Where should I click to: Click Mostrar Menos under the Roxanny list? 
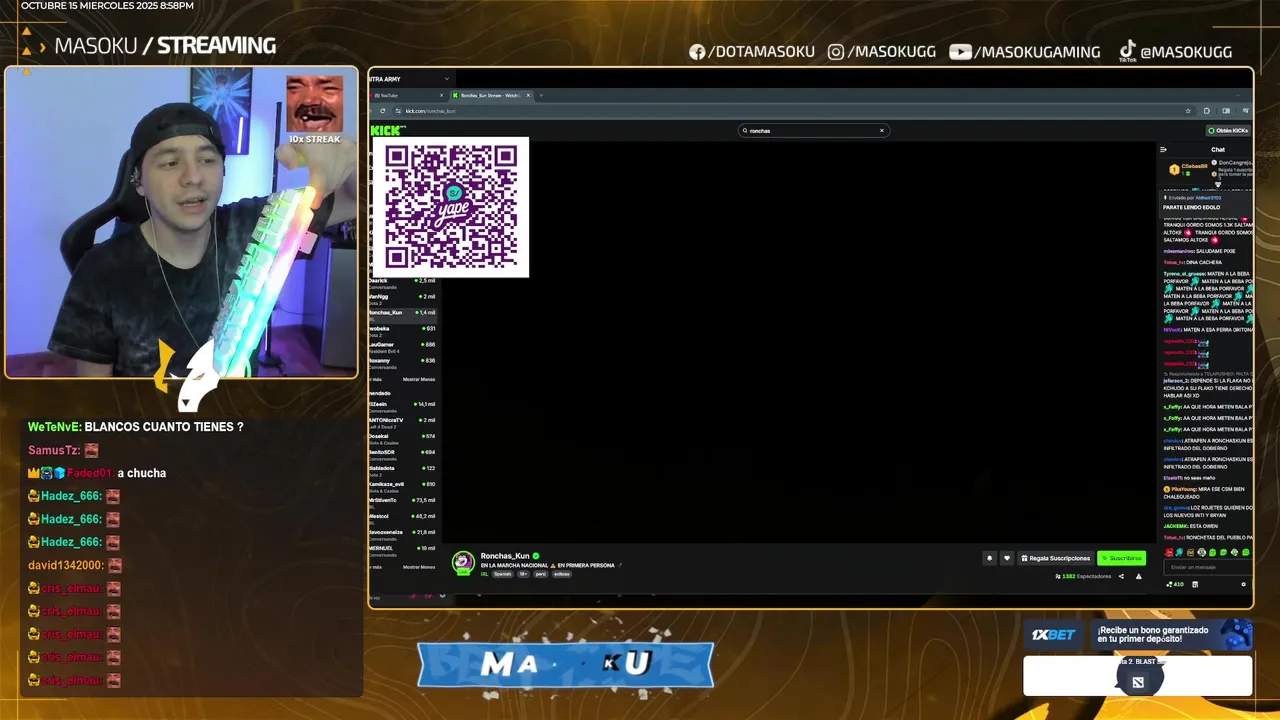pyautogui.click(x=419, y=380)
